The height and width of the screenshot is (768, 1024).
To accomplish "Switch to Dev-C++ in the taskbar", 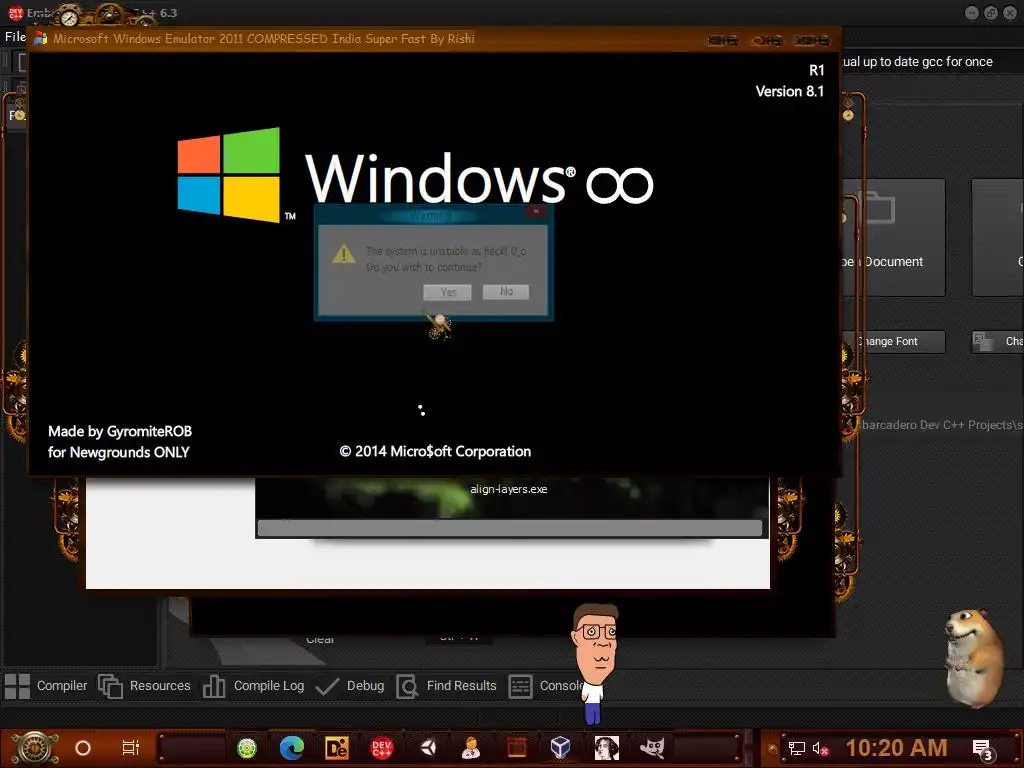I will click(x=382, y=748).
